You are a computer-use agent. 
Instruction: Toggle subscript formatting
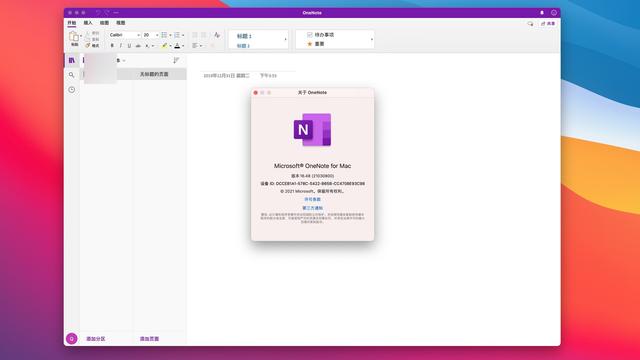click(147, 46)
